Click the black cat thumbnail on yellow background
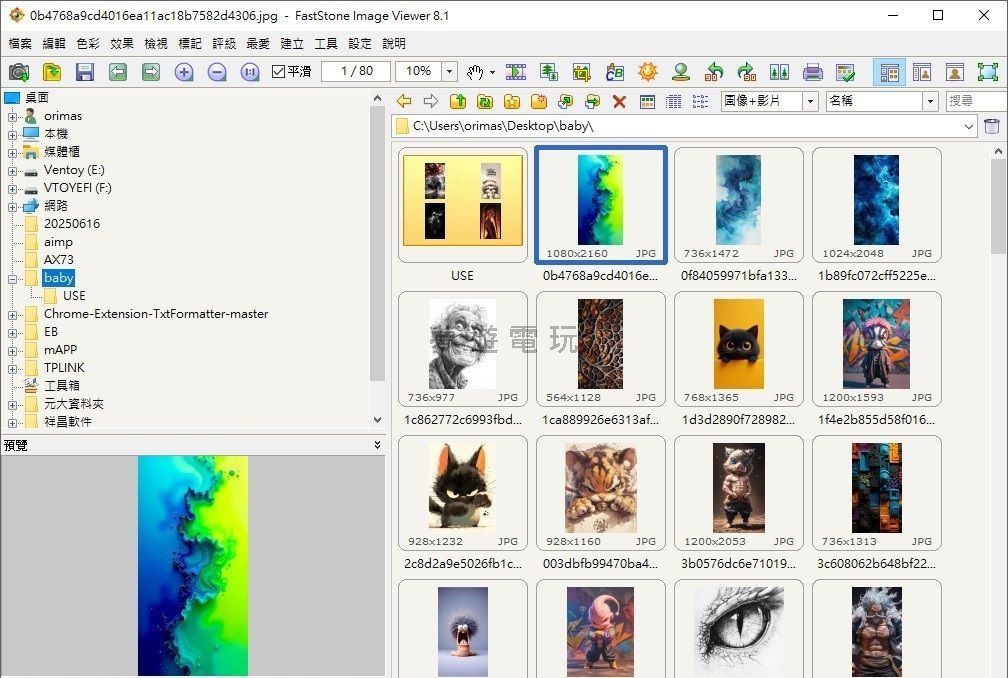This screenshot has height=678, width=1008. [x=739, y=344]
